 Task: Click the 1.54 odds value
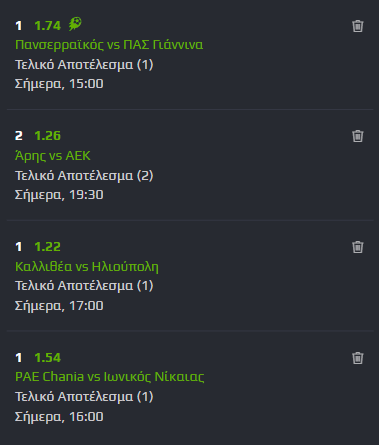coord(48,358)
